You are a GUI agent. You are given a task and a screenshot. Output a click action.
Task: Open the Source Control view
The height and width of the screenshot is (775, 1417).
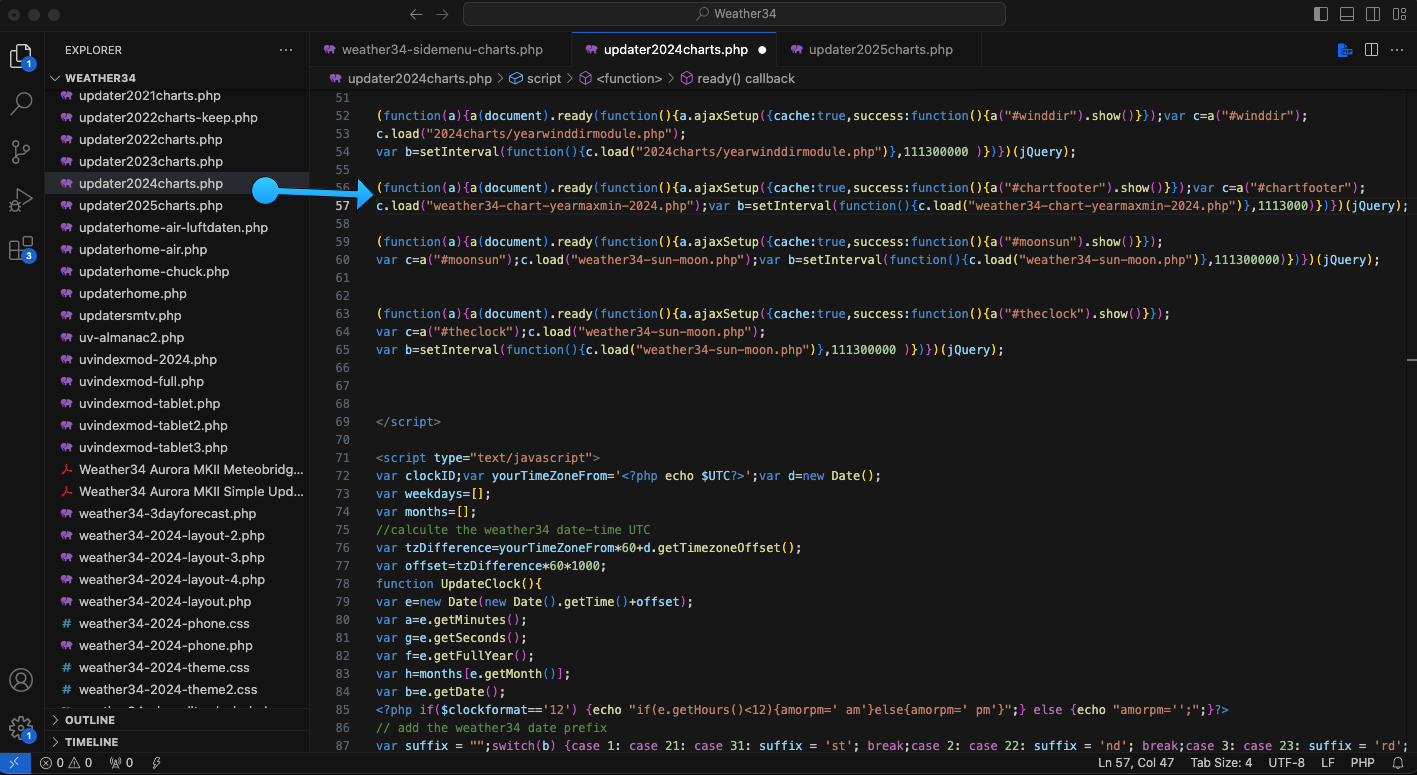(21, 152)
